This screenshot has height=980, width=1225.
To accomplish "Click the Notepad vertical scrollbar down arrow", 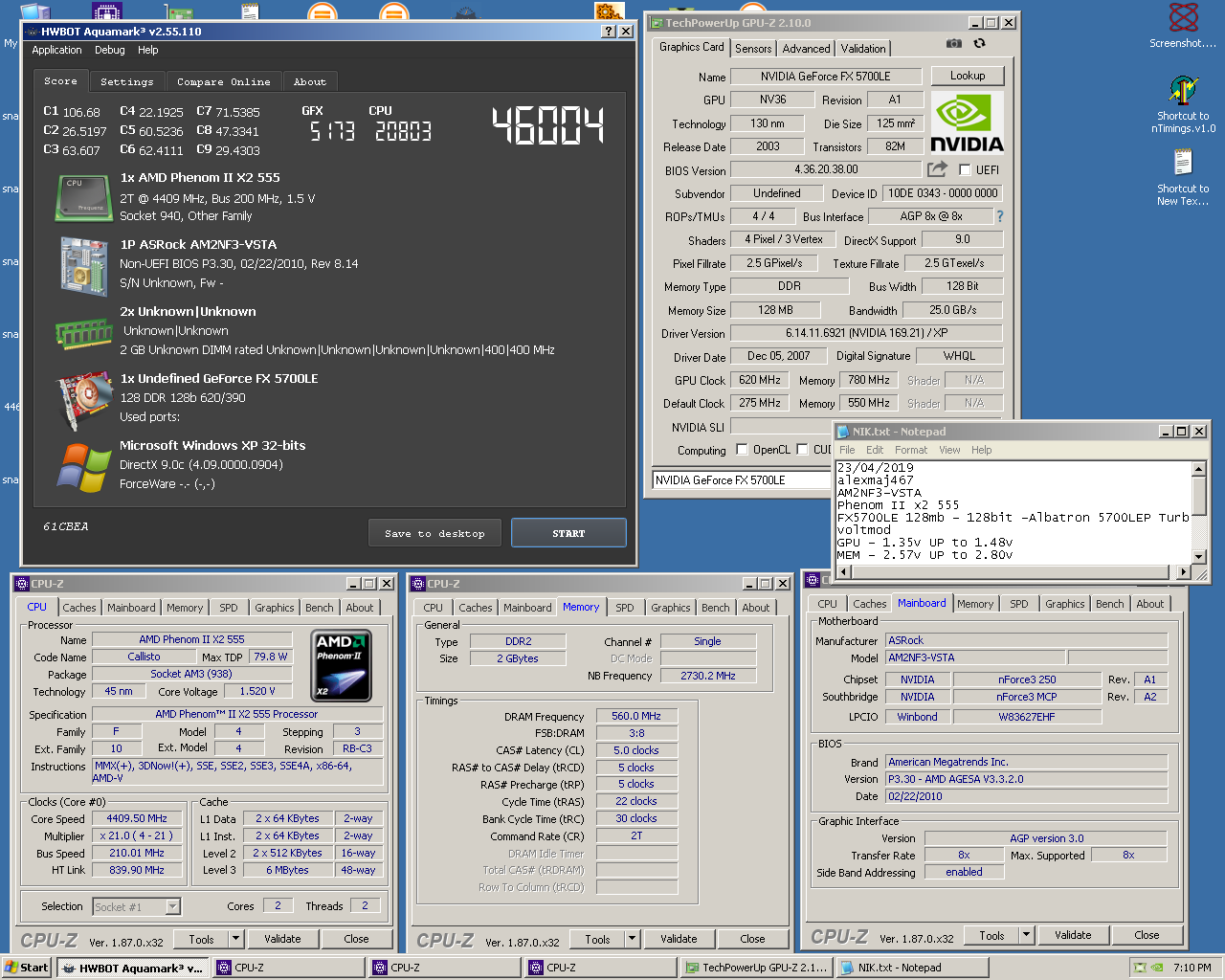I will (x=1198, y=556).
